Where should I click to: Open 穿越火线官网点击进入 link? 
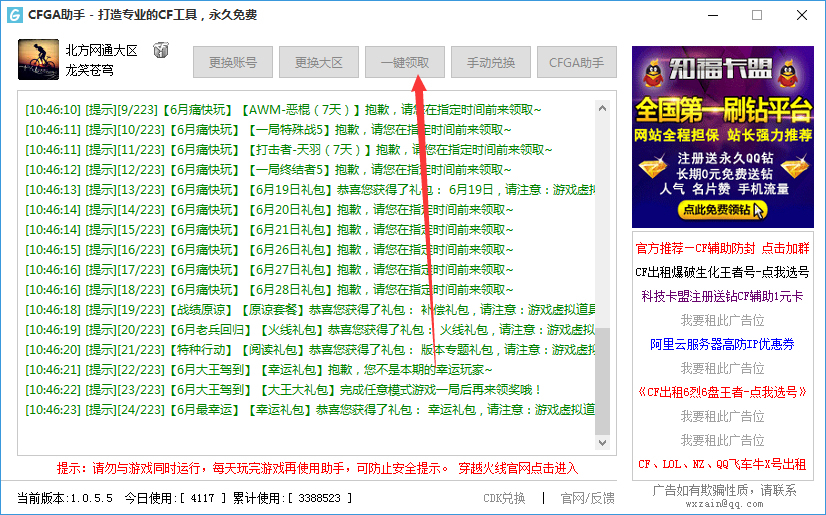point(518,468)
